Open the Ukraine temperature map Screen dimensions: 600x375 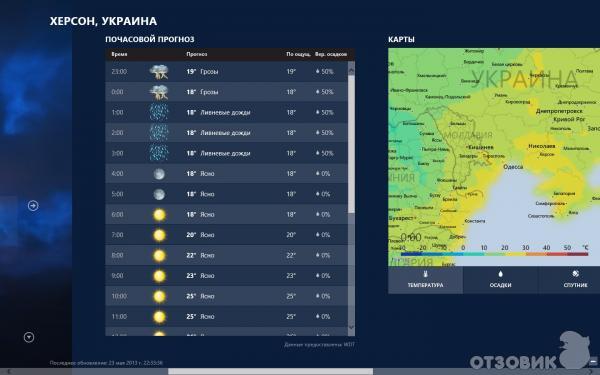pyautogui.click(x=494, y=157)
